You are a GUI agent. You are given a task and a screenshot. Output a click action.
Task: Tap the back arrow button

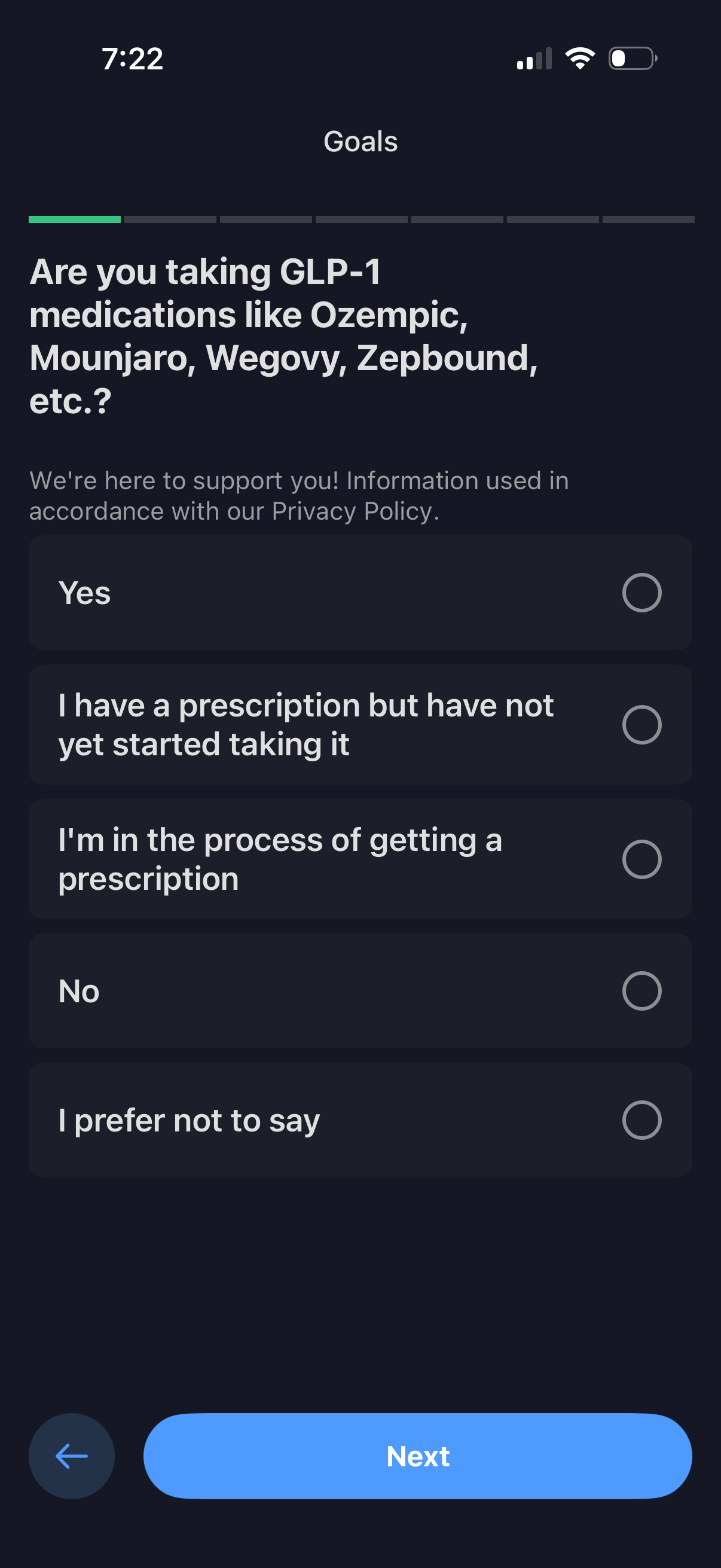[71, 1456]
